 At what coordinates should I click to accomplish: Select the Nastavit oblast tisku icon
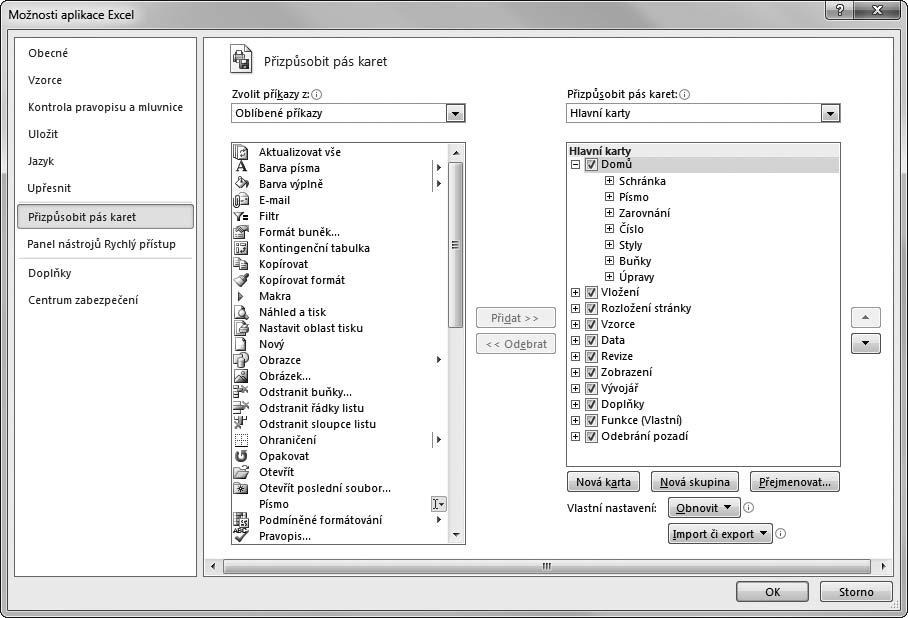241,328
